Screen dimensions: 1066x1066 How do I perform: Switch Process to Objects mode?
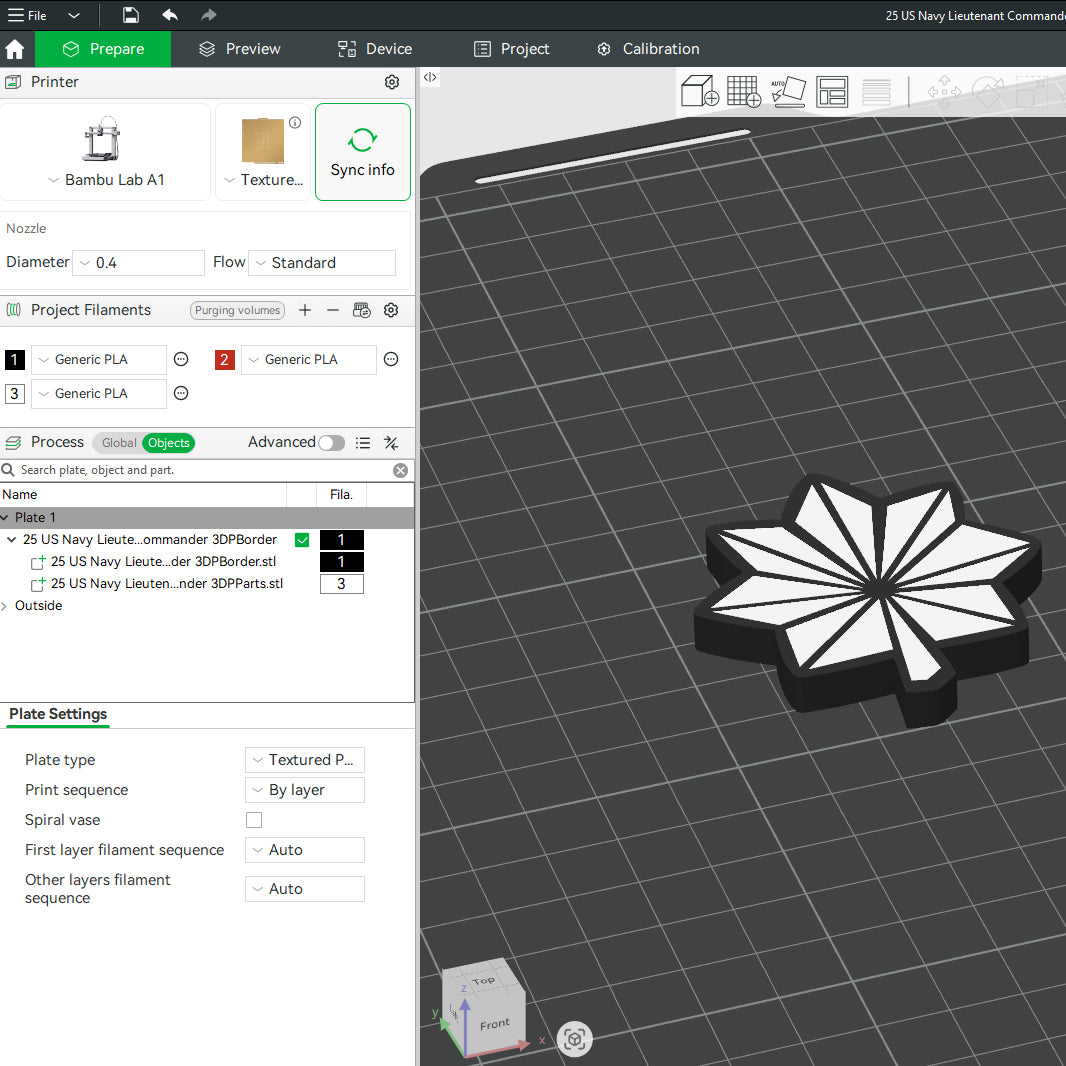(169, 443)
